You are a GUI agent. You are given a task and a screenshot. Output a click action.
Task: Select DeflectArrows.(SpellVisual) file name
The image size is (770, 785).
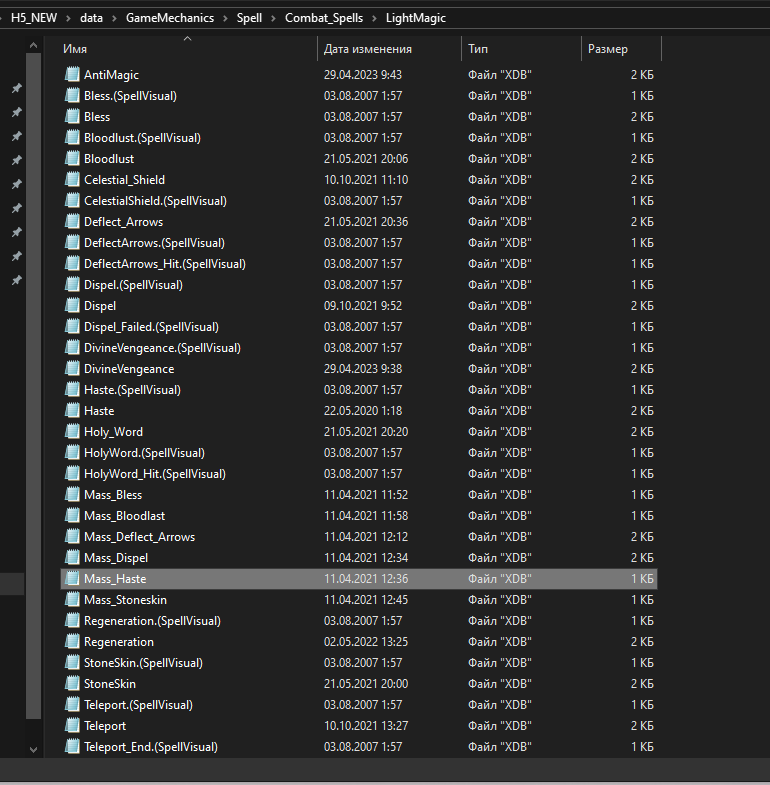point(154,243)
